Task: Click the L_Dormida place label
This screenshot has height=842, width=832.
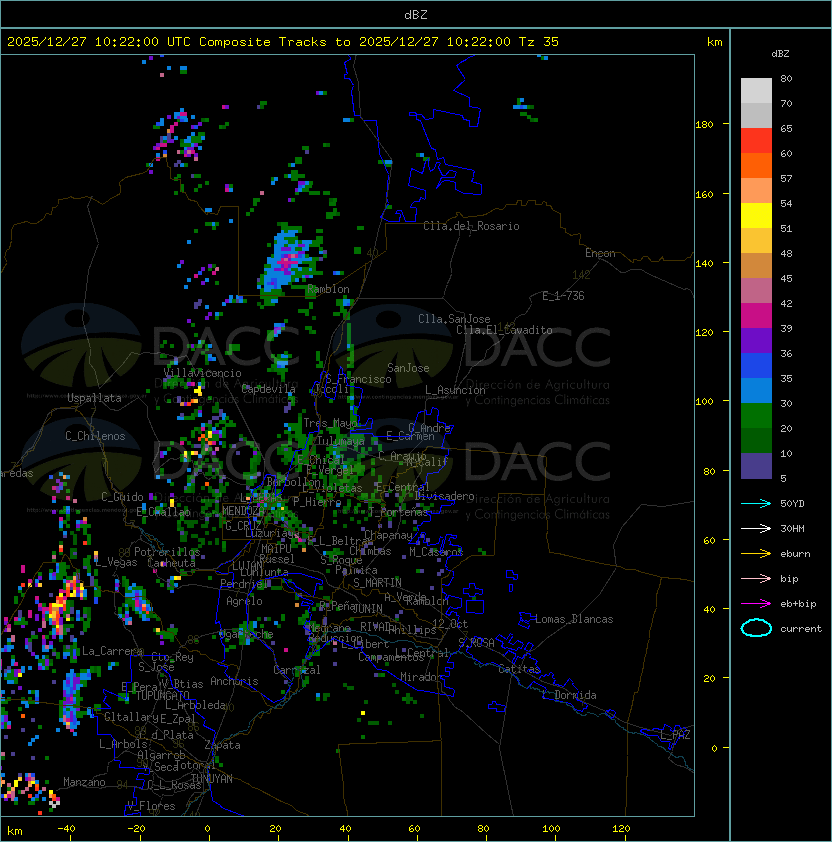Action: [569, 695]
